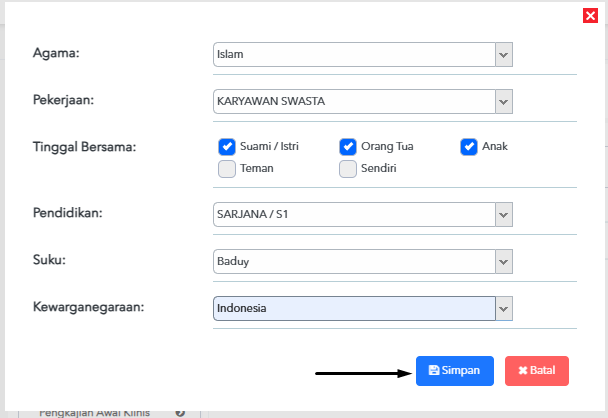Open the Pendidikan dropdown arrow
The image size is (608, 418).
(x=504, y=214)
